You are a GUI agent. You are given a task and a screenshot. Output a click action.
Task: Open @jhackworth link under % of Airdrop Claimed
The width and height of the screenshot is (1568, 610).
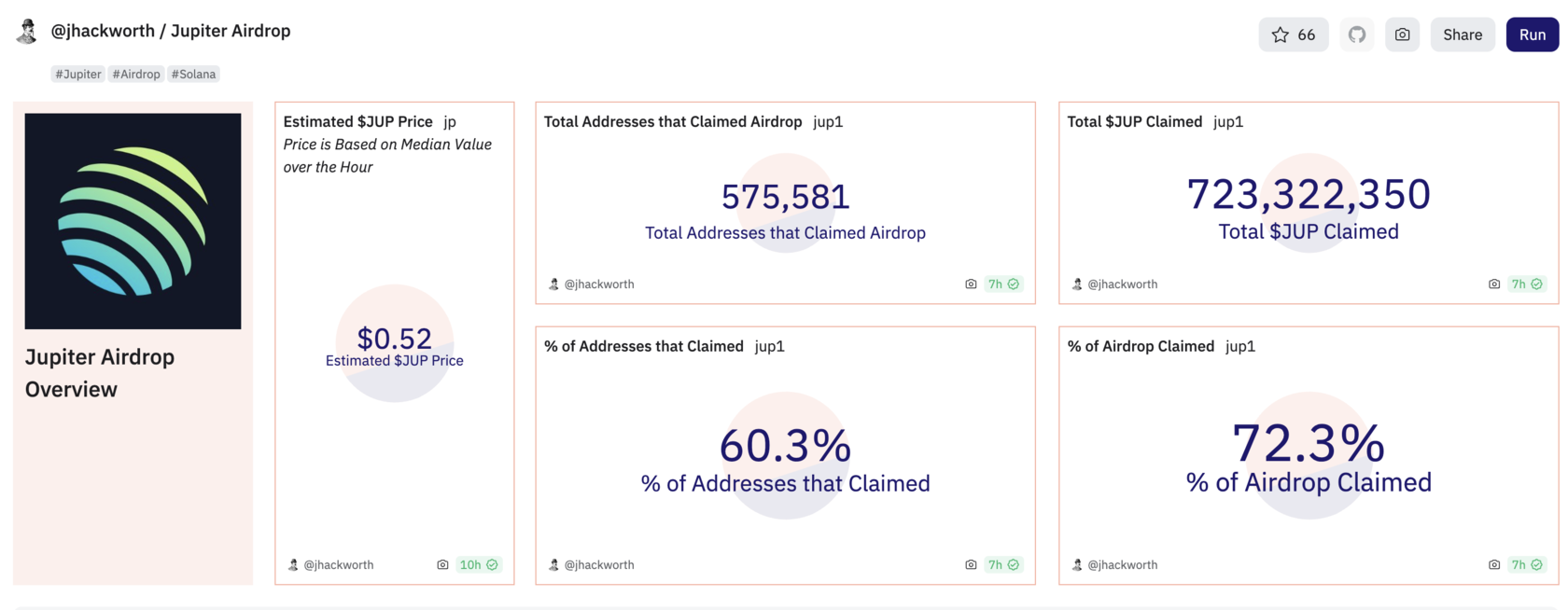[1122, 564]
